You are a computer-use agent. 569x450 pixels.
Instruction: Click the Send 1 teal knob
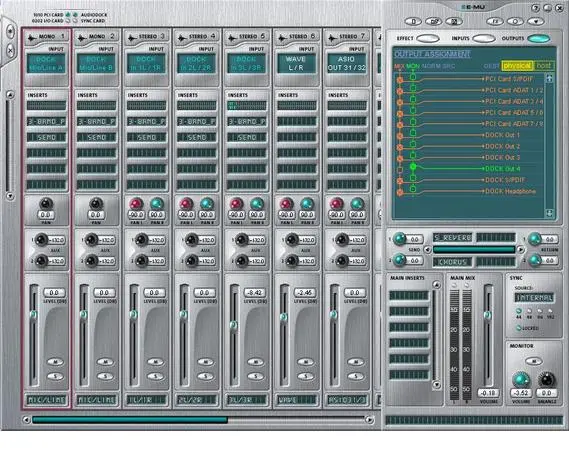point(400,238)
